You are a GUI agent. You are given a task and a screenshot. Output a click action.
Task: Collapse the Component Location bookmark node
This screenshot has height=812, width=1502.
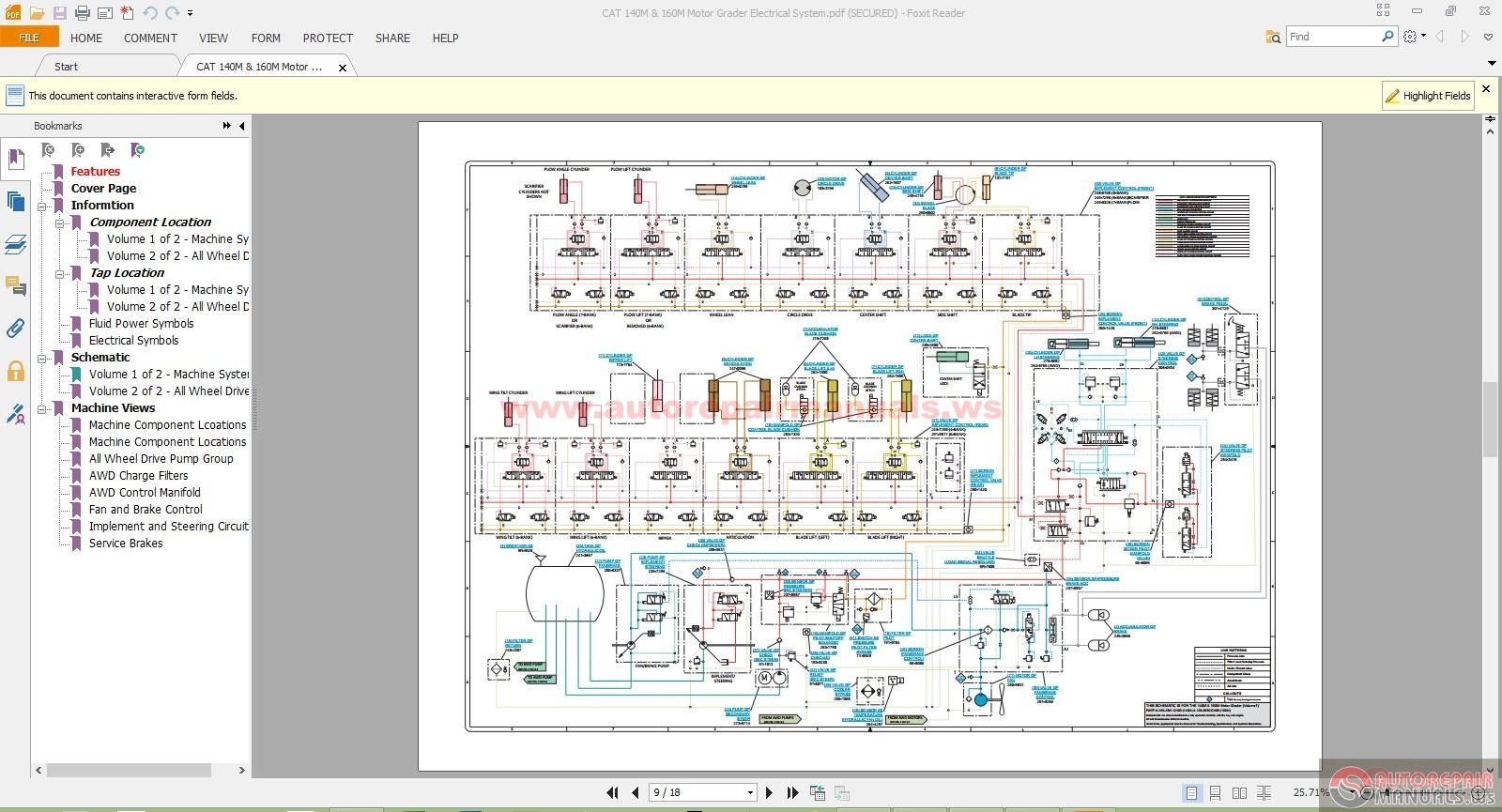click(60, 222)
